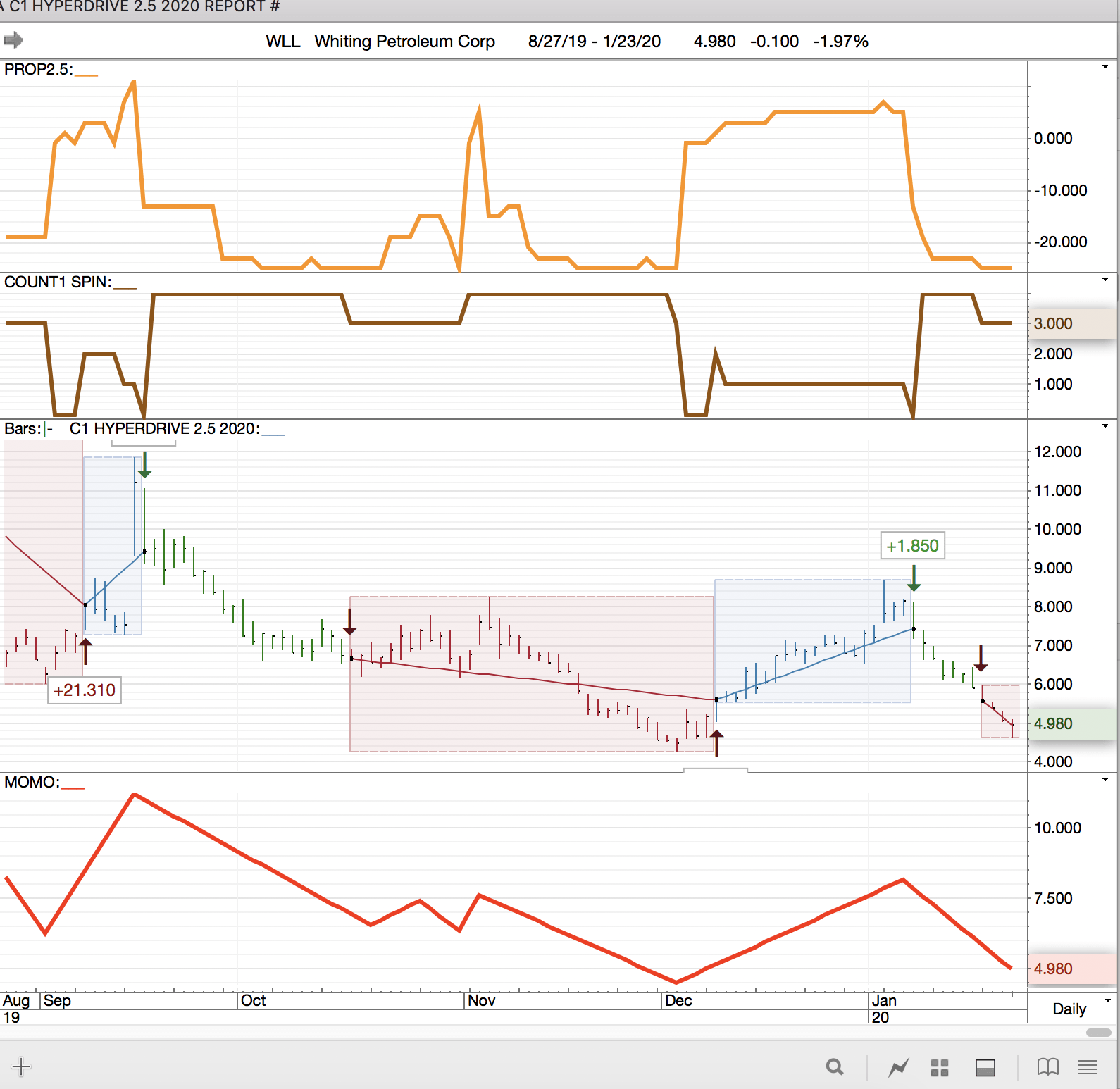Screen dimensions: 1120x1089
Task: Click the horizontal scrollbar thumb below chart
Action: [1098, 1033]
